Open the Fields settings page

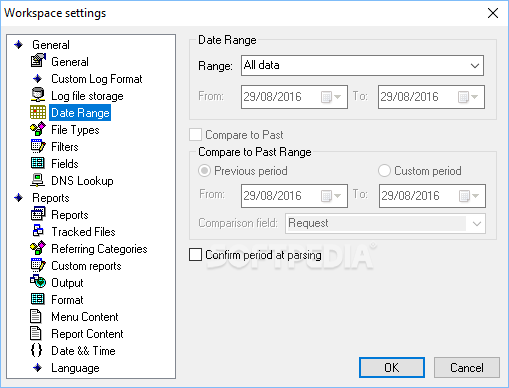click(x=65, y=164)
